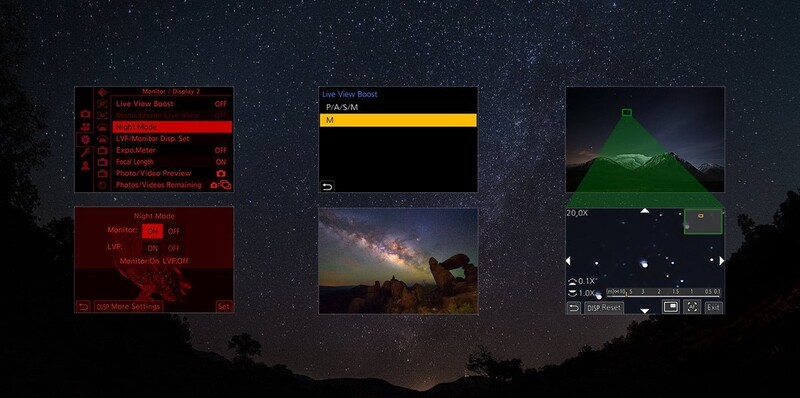Open the wrench Setup menu tab
The height and width of the screenshot is (398, 800).
[x=85, y=152]
